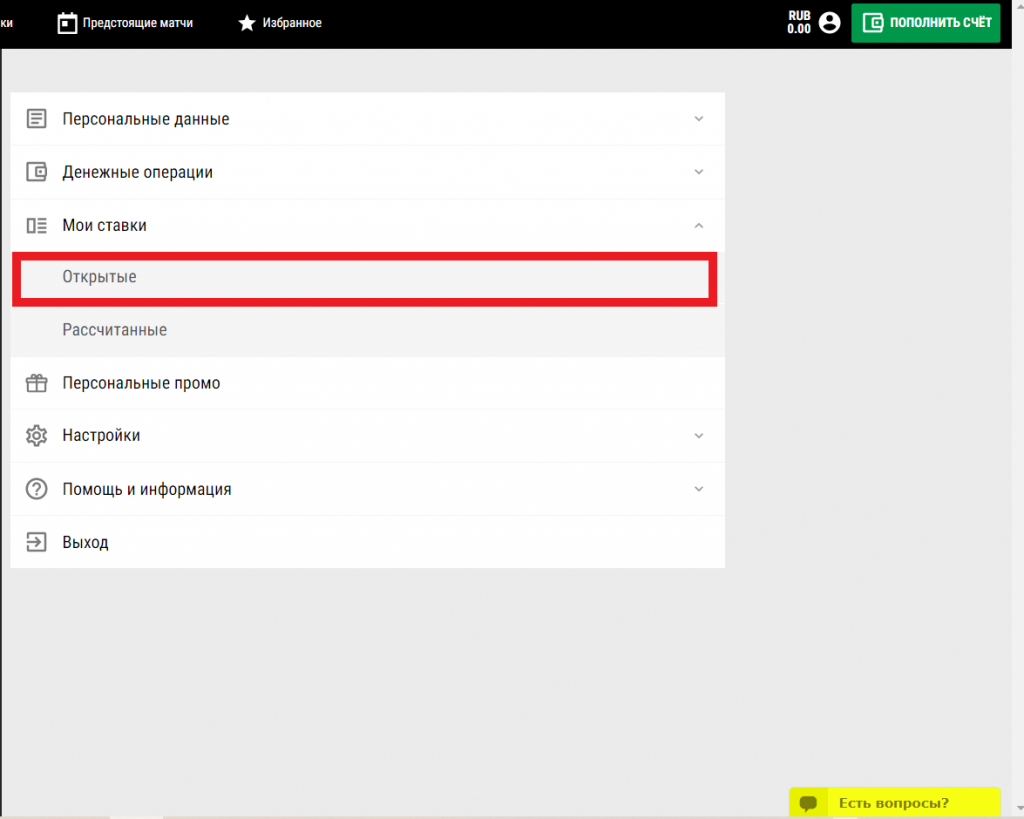
Task: Open the Персональные данные menu item
Action: [x=368, y=119]
